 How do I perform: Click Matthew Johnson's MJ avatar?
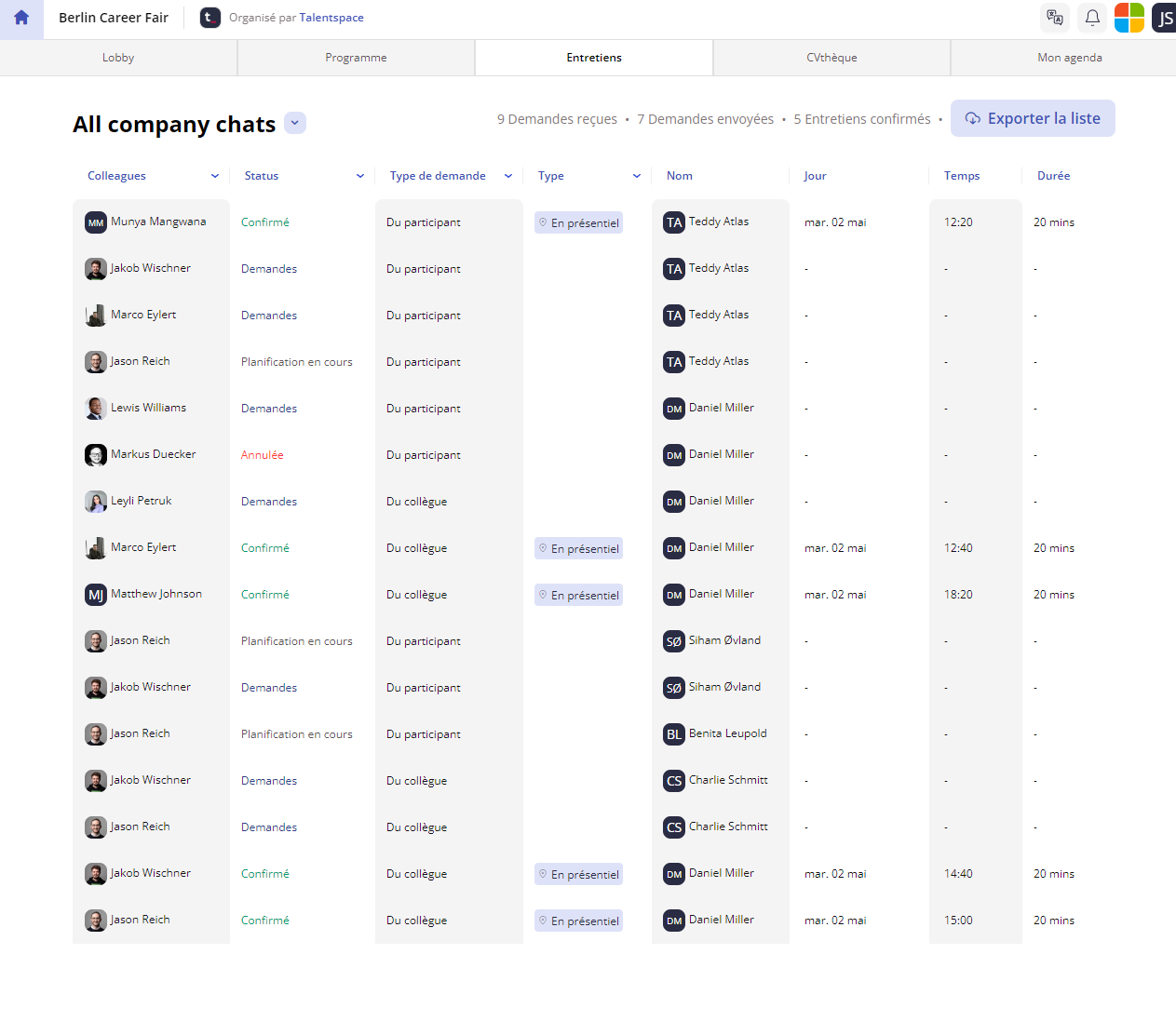tap(96, 595)
